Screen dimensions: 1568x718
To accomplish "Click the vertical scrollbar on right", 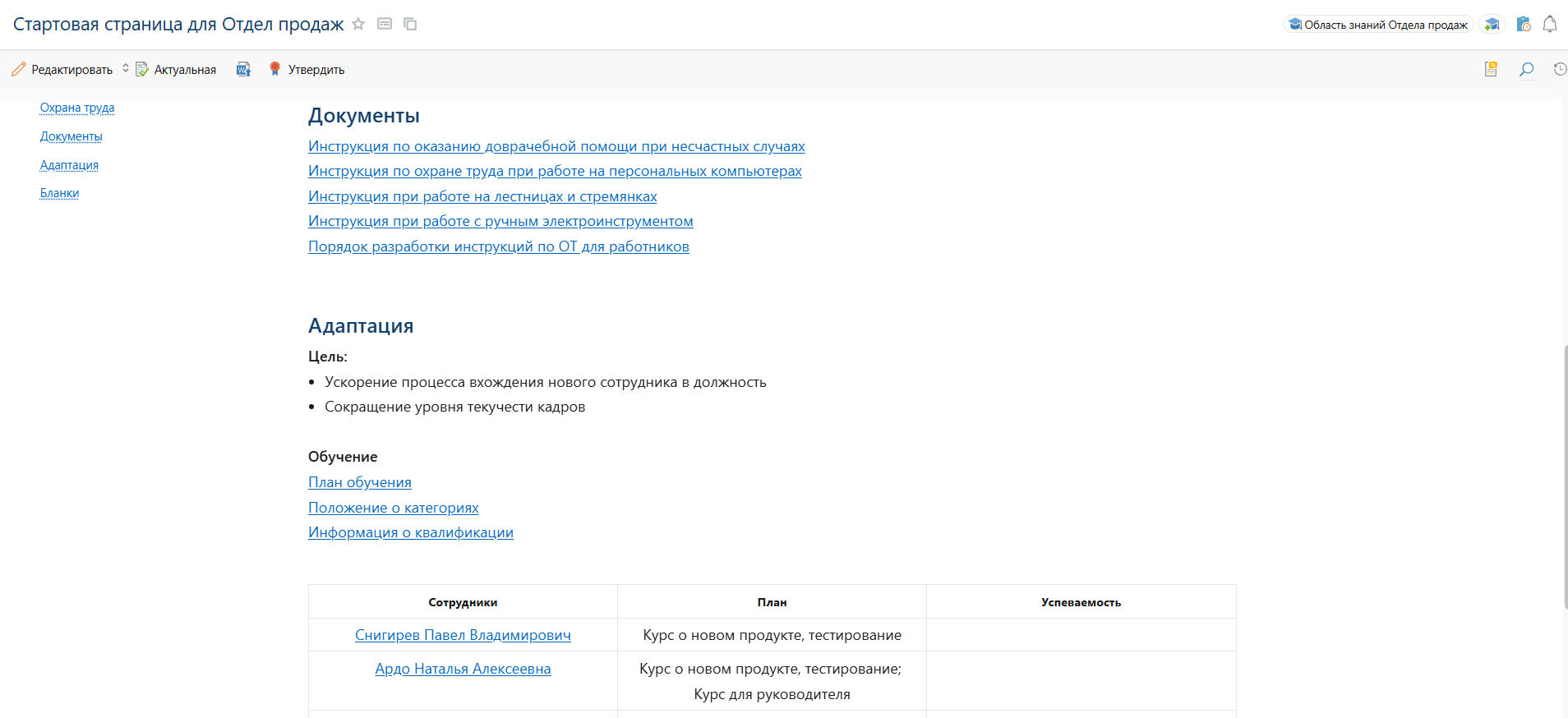I will point(1565,476).
